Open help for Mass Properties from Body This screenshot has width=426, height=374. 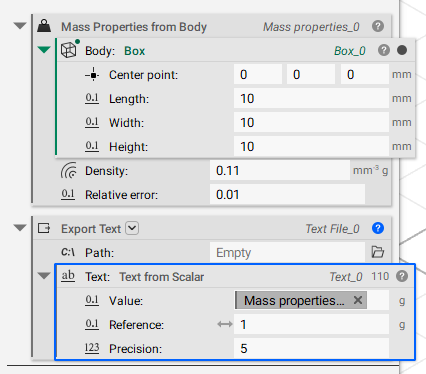click(378, 26)
